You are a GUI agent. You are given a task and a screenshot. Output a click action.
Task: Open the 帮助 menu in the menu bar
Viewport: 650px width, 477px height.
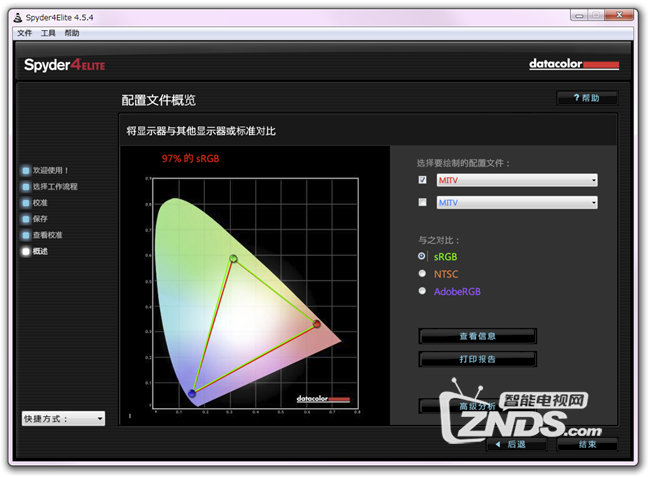[x=72, y=33]
